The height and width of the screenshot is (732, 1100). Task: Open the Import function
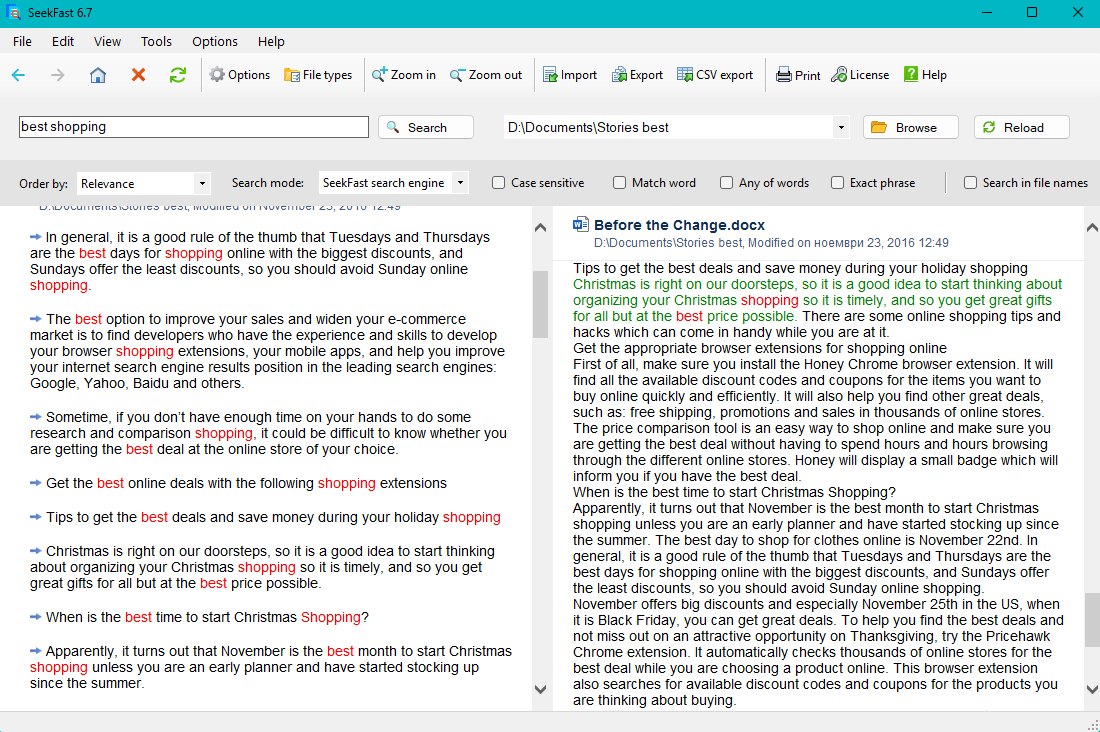click(569, 74)
